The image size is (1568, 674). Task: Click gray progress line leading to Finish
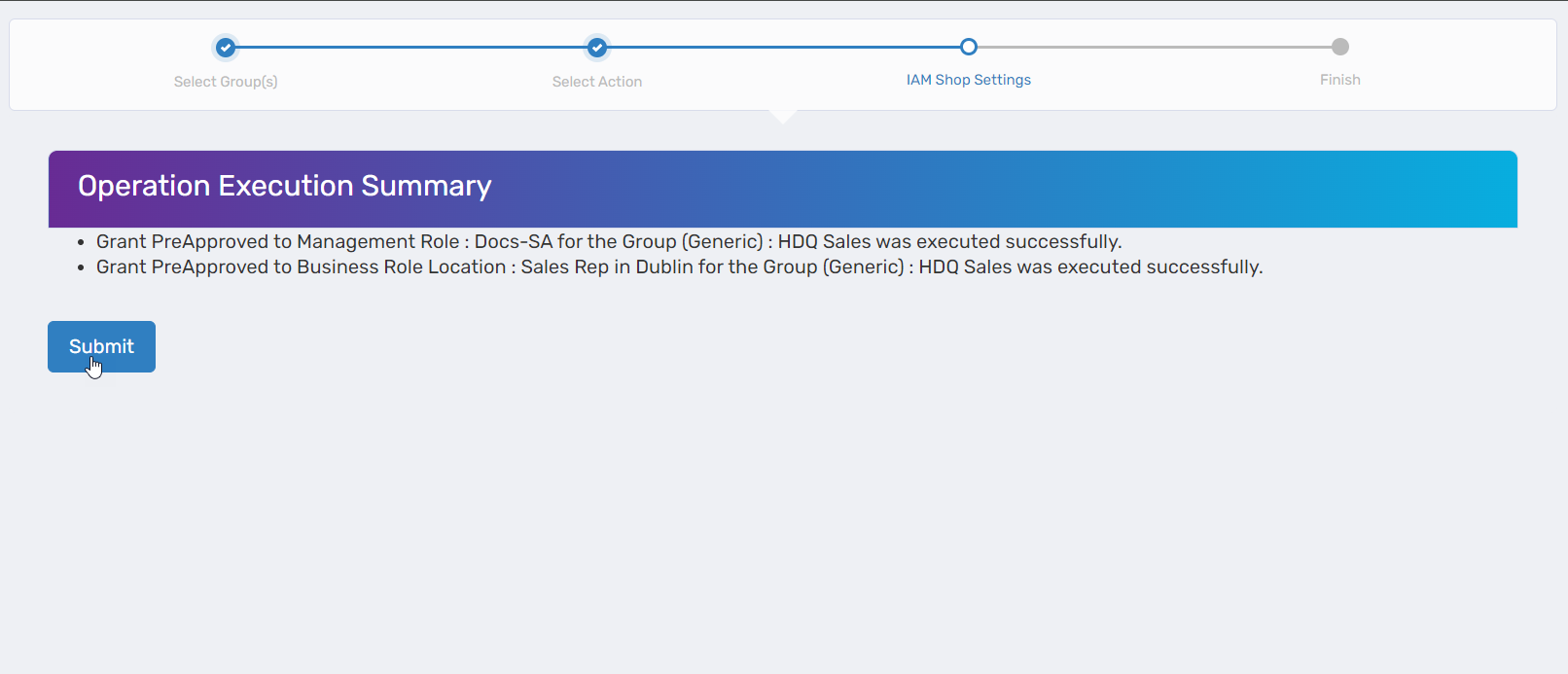pos(1155,47)
